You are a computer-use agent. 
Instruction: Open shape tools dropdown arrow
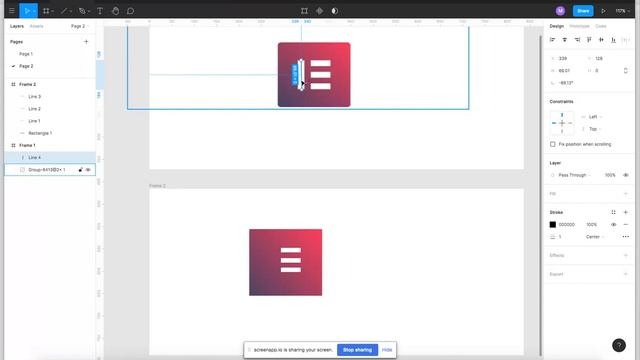click(70, 11)
